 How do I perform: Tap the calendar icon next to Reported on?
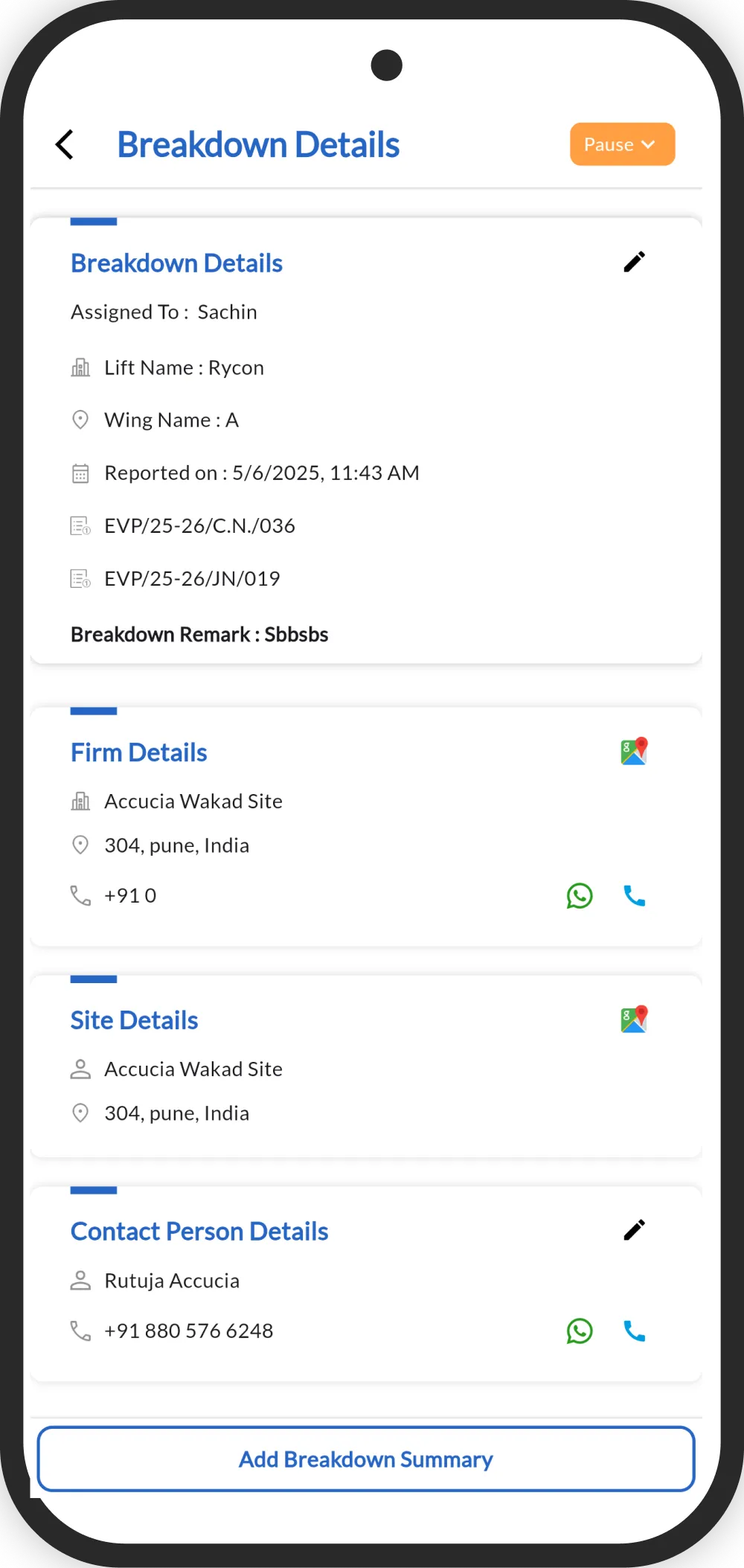pos(80,473)
